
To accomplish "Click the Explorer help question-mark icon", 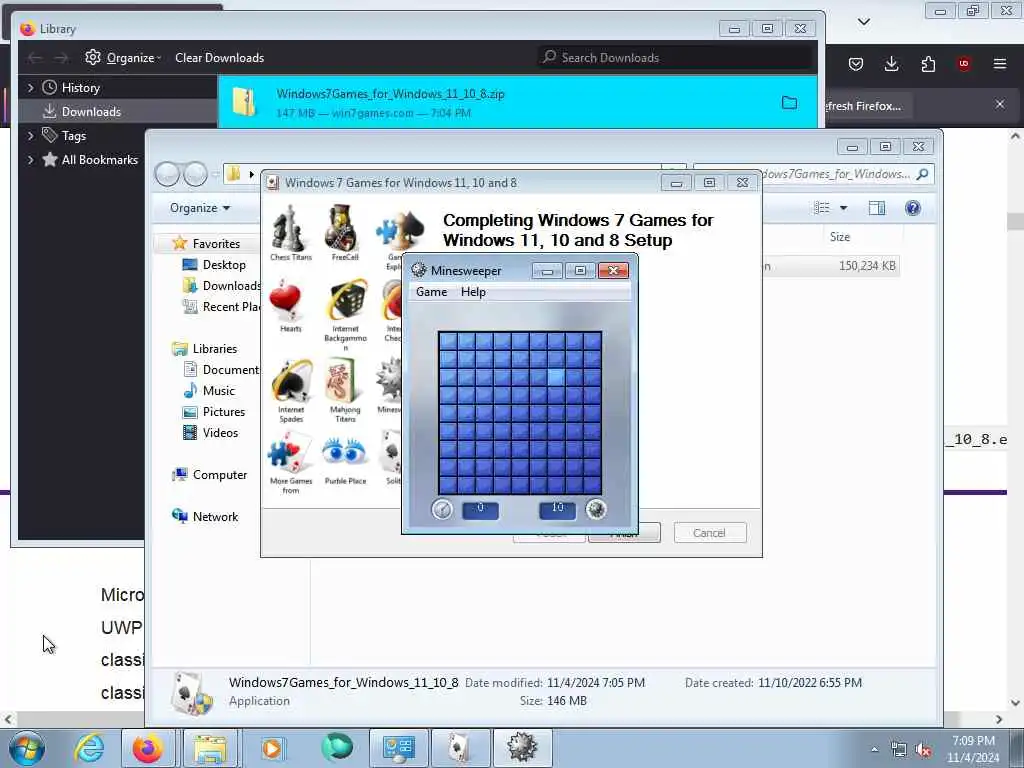I will click(x=912, y=208).
